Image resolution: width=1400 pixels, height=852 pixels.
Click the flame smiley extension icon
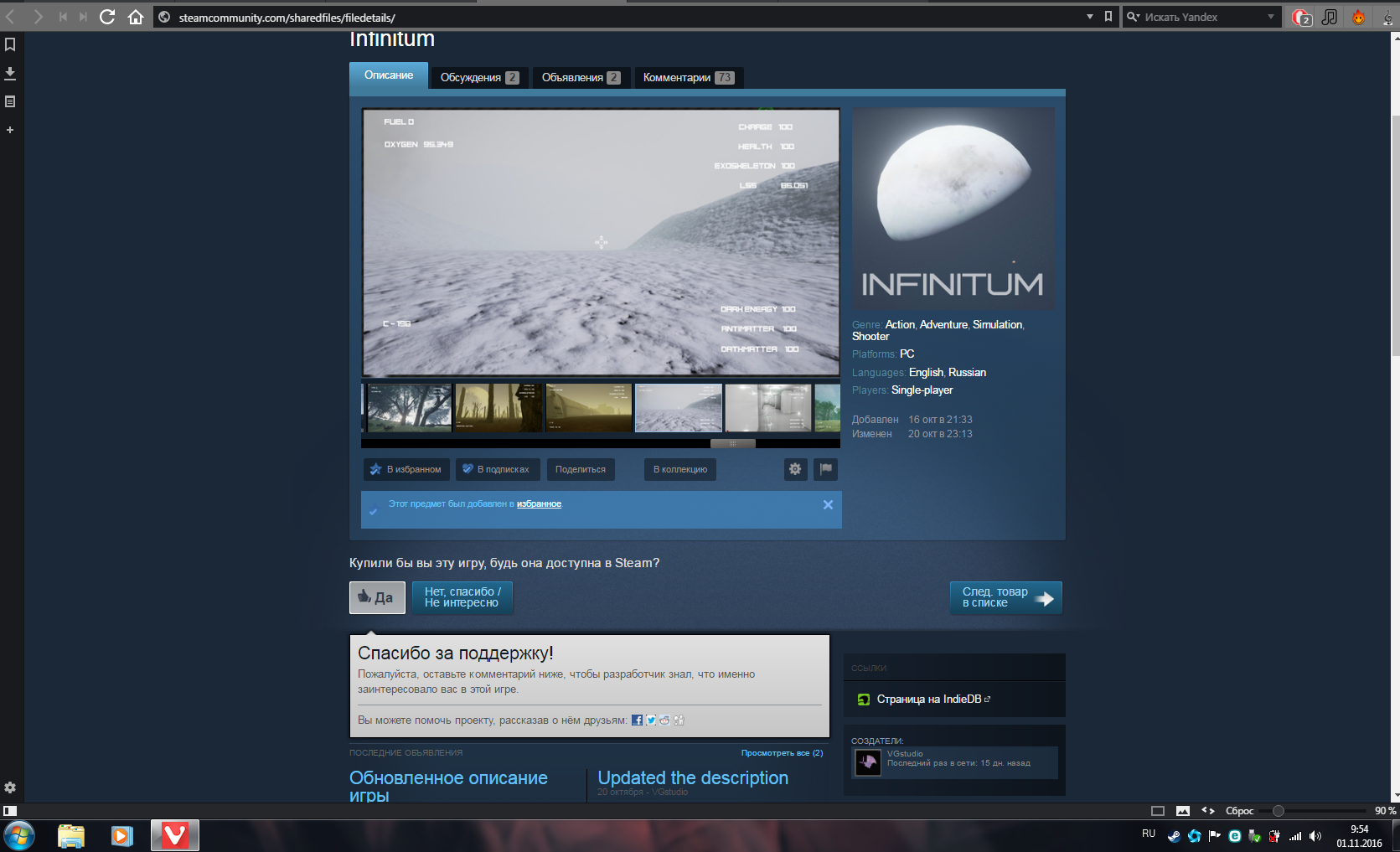(x=1358, y=17)
